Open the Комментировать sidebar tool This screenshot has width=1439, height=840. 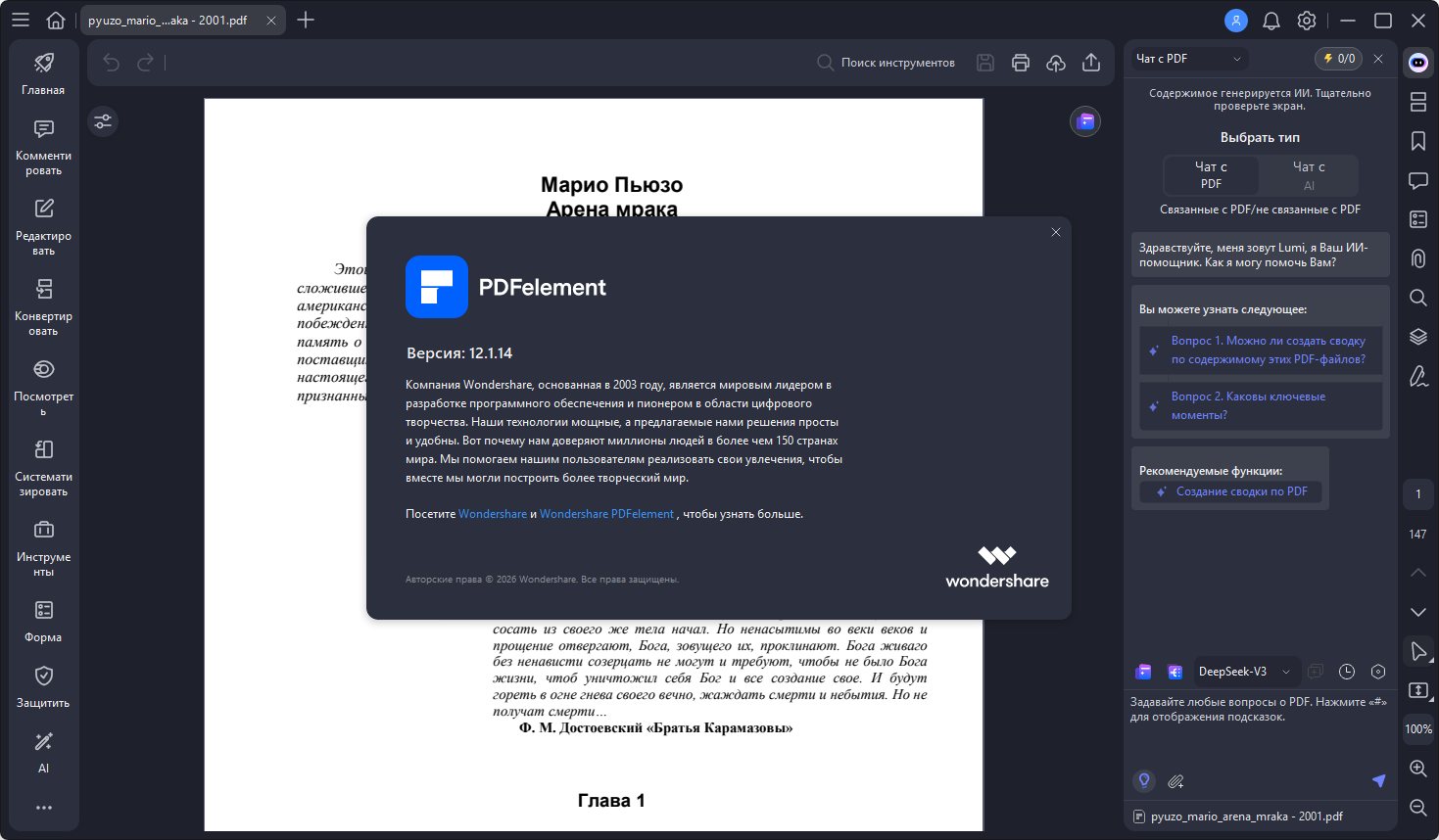click(x=43, y=147)
